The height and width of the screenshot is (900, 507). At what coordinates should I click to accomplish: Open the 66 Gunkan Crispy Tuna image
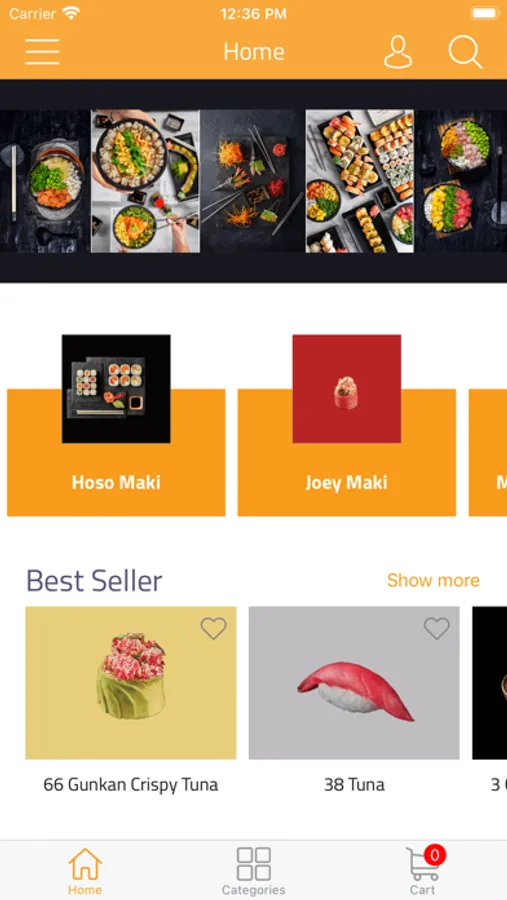tap(131, 683)
